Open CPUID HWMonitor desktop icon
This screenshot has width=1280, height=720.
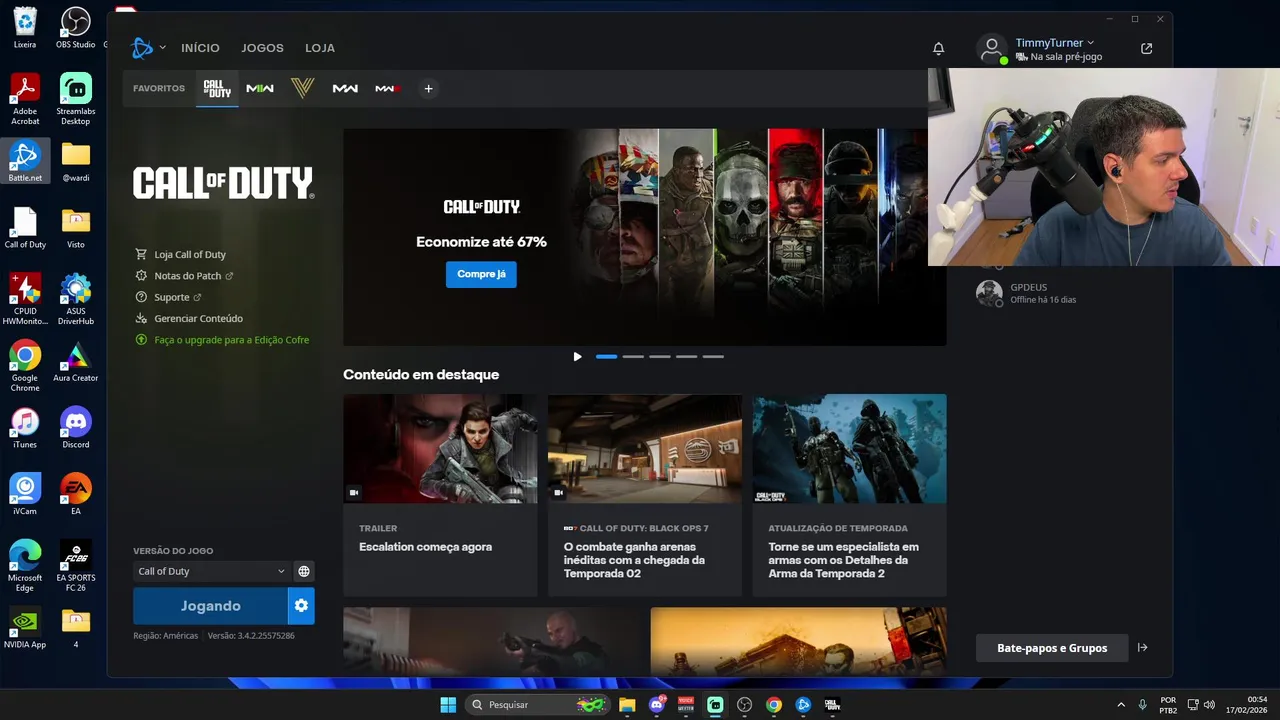[x=25, y=299]
